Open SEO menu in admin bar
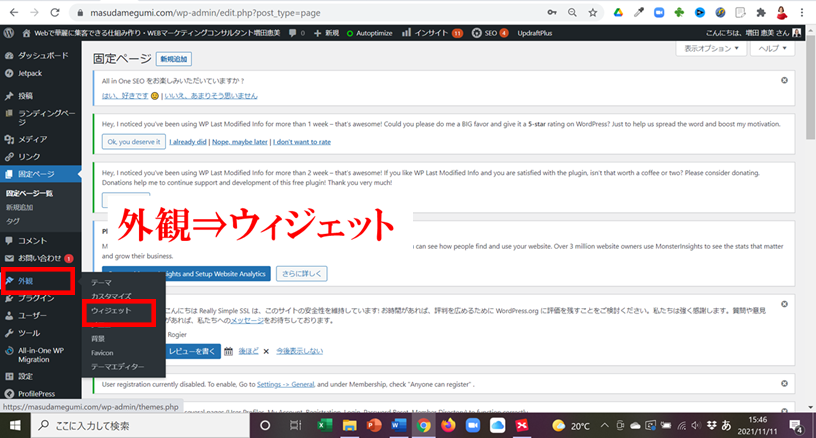Viewport: 816px width, 438px height. 490,33
